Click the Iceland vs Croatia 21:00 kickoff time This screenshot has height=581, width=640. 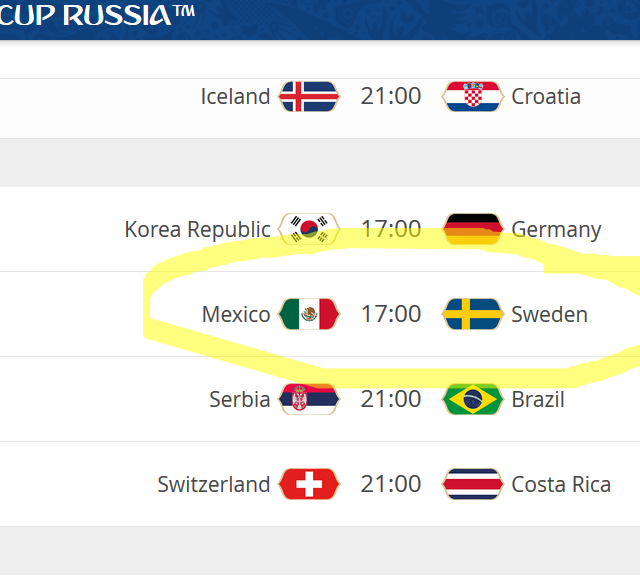pos(391,97)
